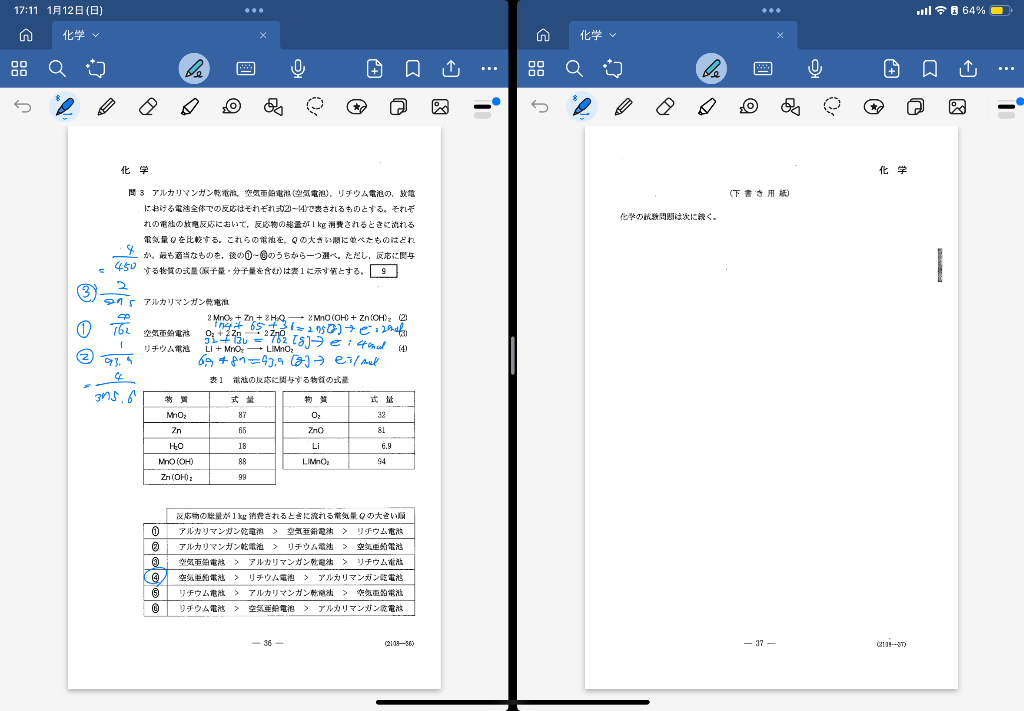Open pen stroke thickness selector in left pane

point(483,105)
